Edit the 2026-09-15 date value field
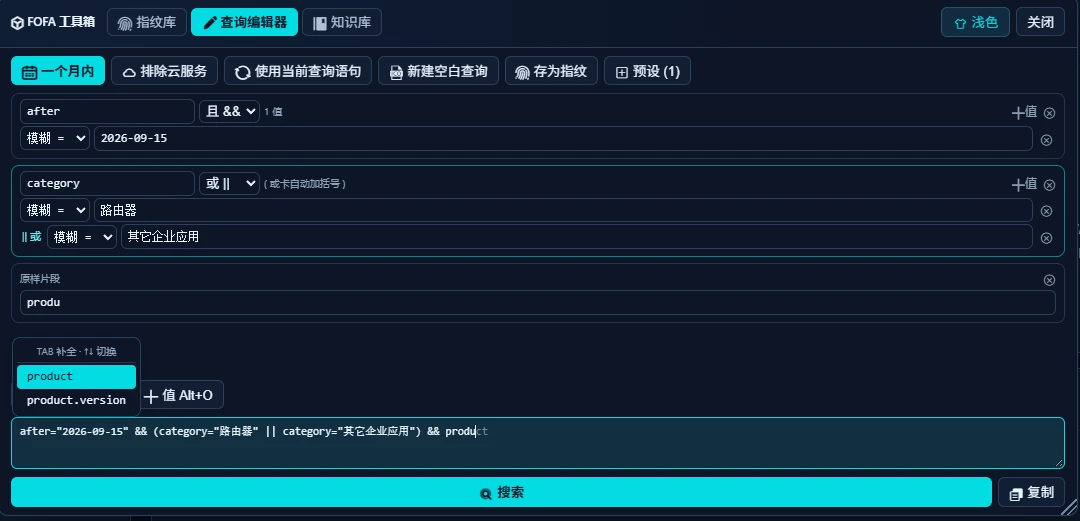This screenshot has height=521, width=1080. [x=563, y=138]
